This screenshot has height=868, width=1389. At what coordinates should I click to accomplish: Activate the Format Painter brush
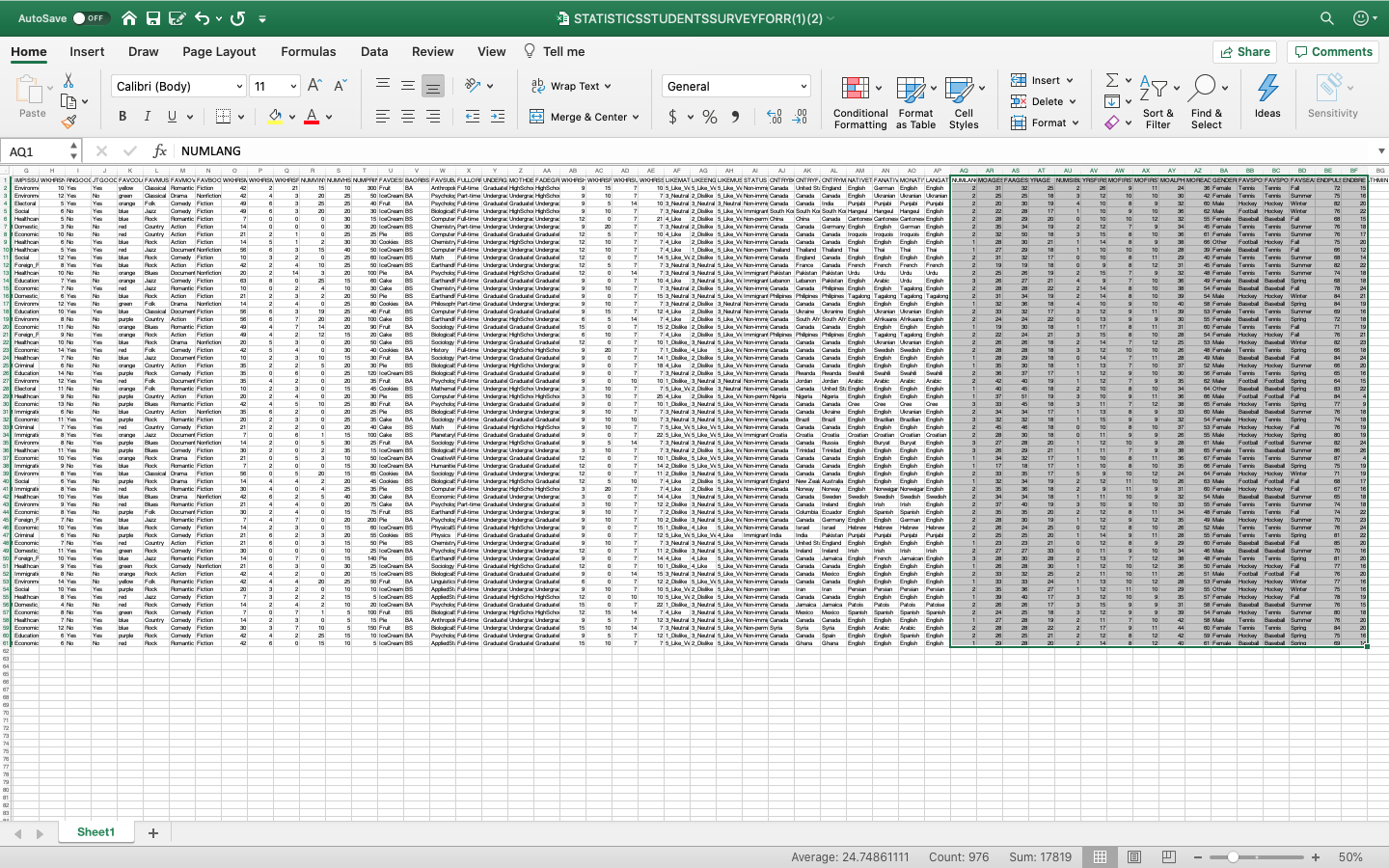[68, 122]
